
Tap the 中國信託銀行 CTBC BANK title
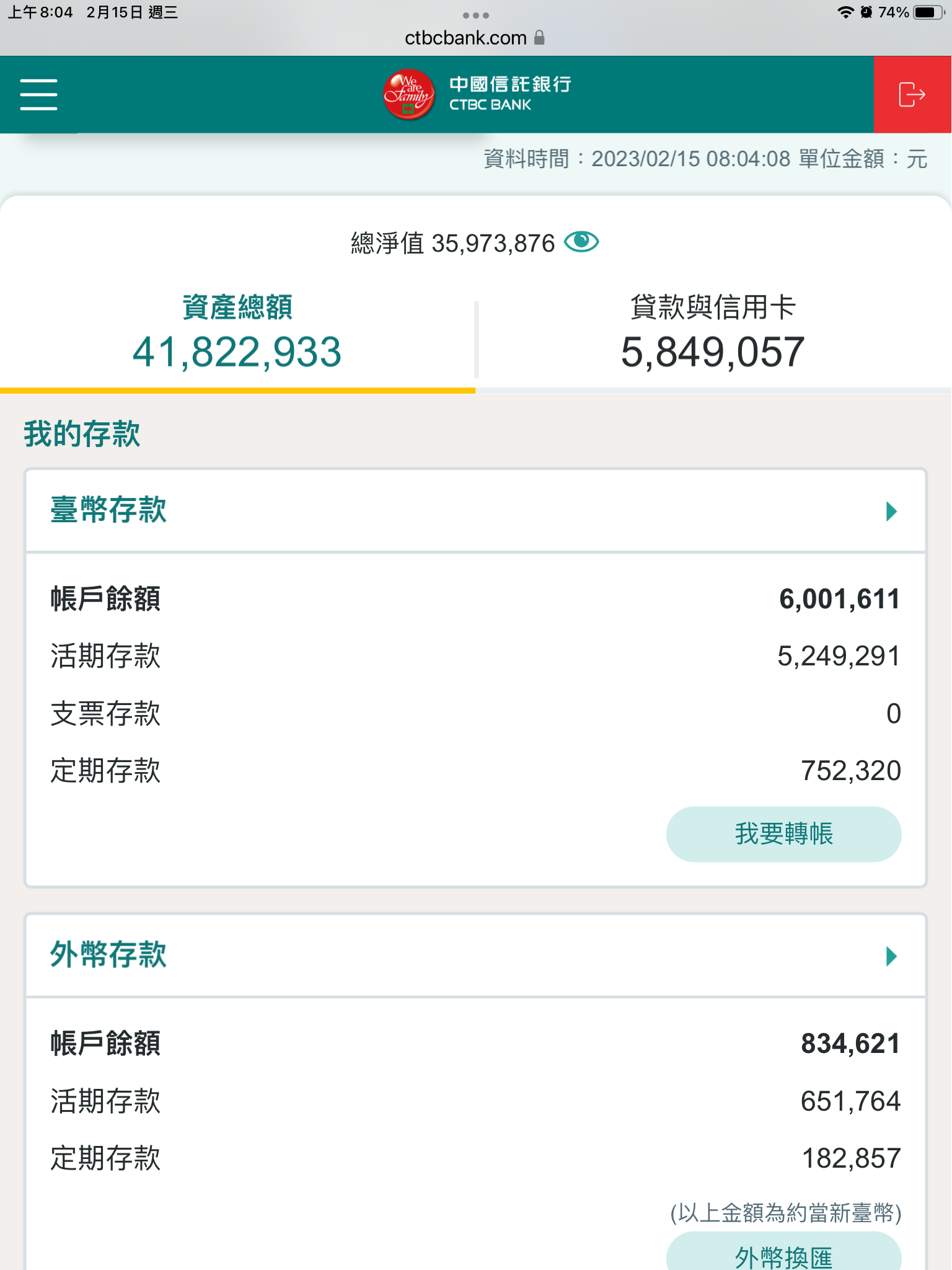[x=510, y=93]
